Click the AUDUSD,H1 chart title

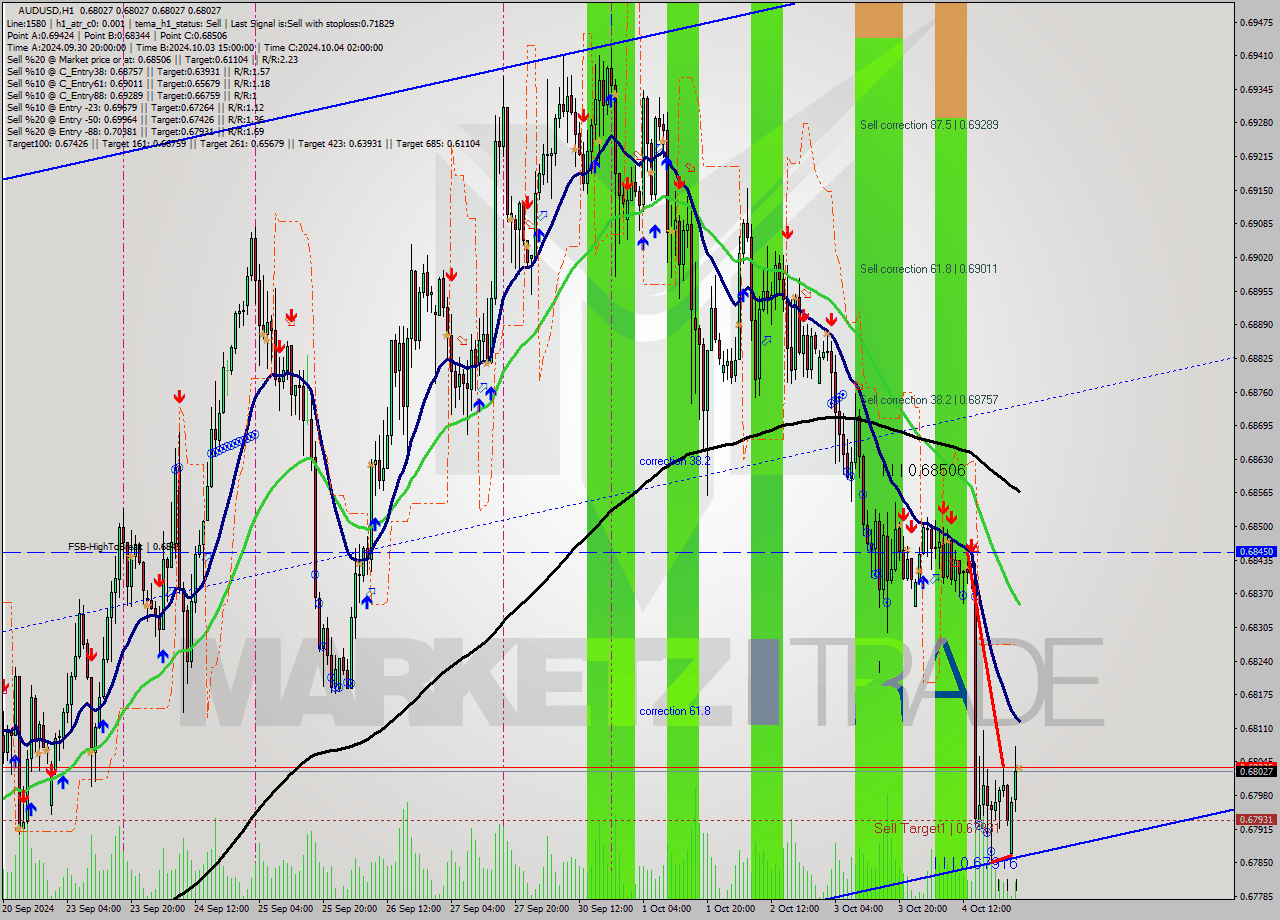tap(45, 10)
